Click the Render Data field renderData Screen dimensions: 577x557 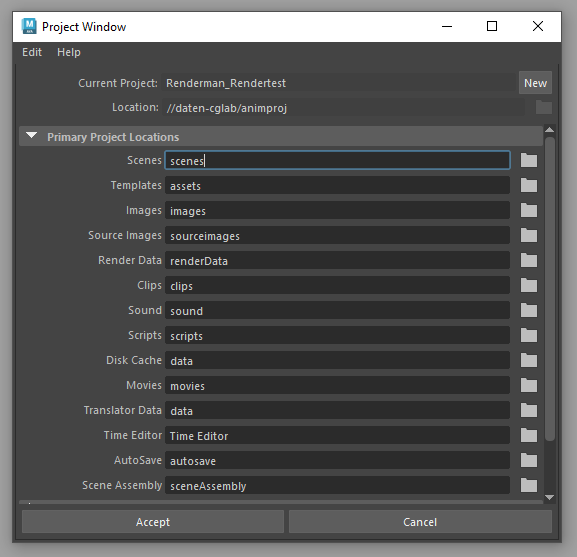click(337, 260)
